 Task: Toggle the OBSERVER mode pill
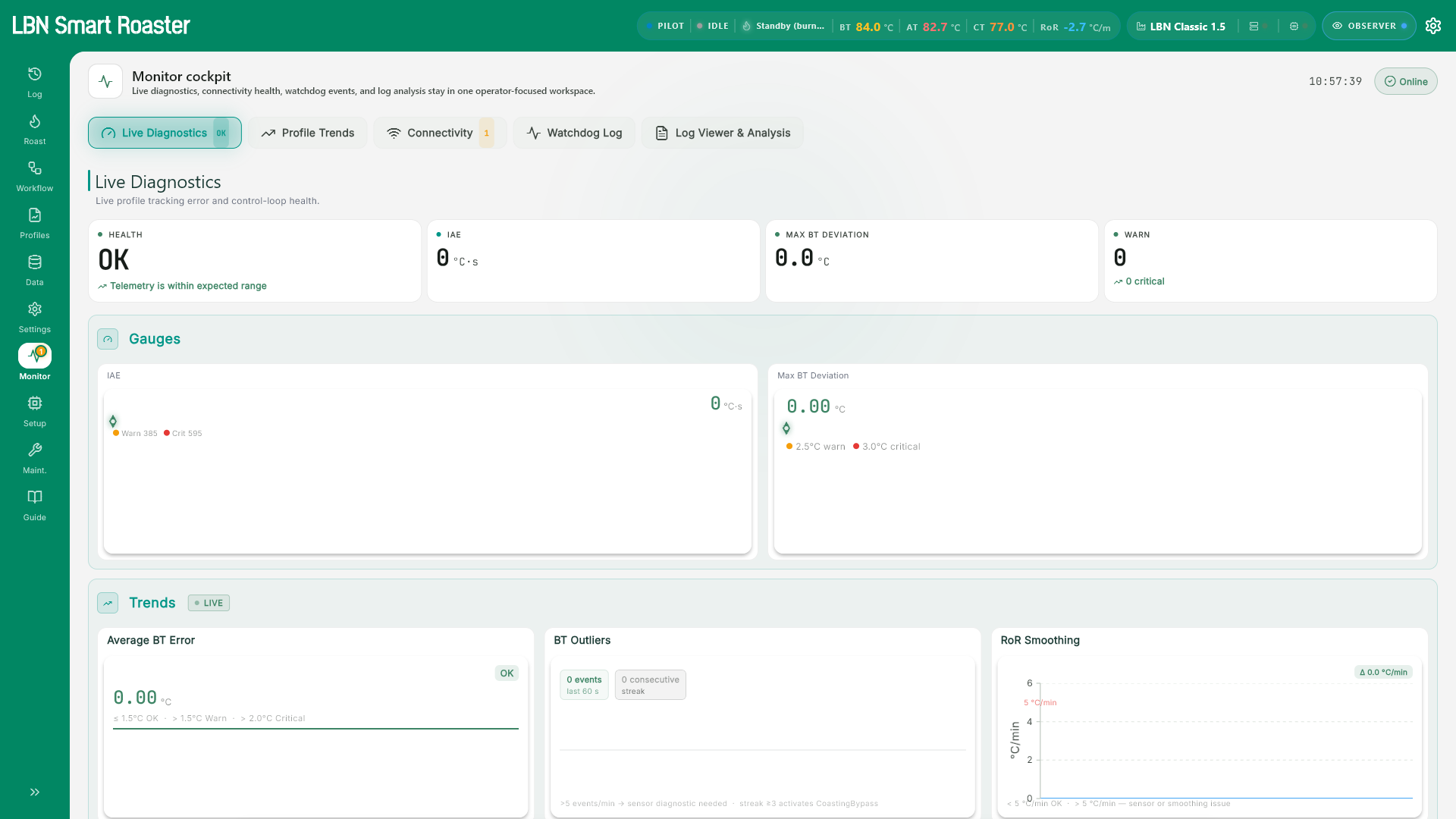[1369, 26]
